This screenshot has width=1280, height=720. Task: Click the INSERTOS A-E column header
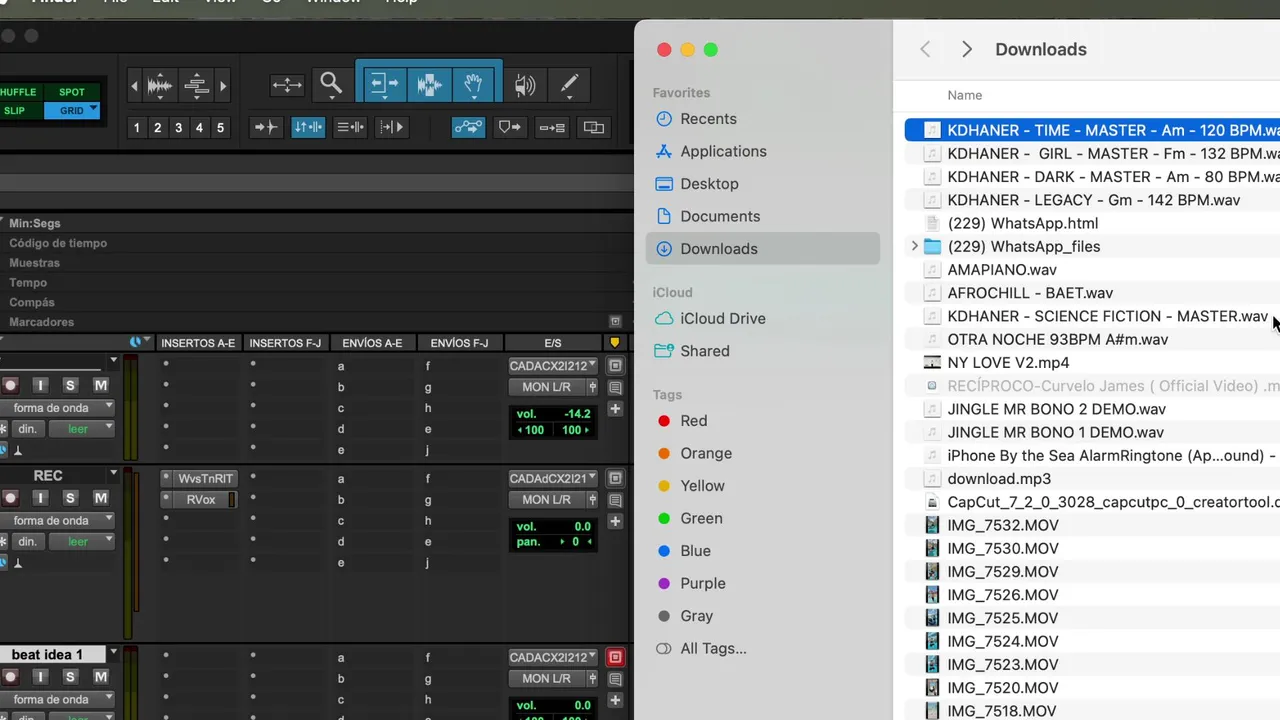pos(198,343)
